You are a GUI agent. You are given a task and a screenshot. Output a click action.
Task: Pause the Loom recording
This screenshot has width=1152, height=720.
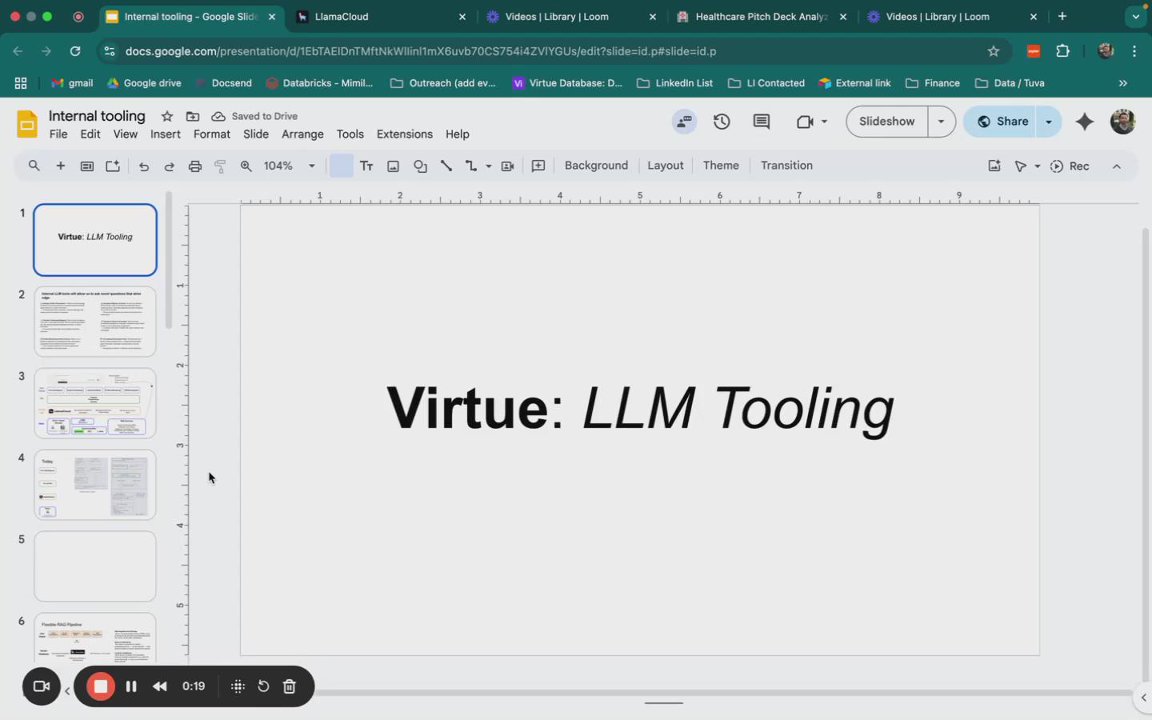tap(131, 686)
